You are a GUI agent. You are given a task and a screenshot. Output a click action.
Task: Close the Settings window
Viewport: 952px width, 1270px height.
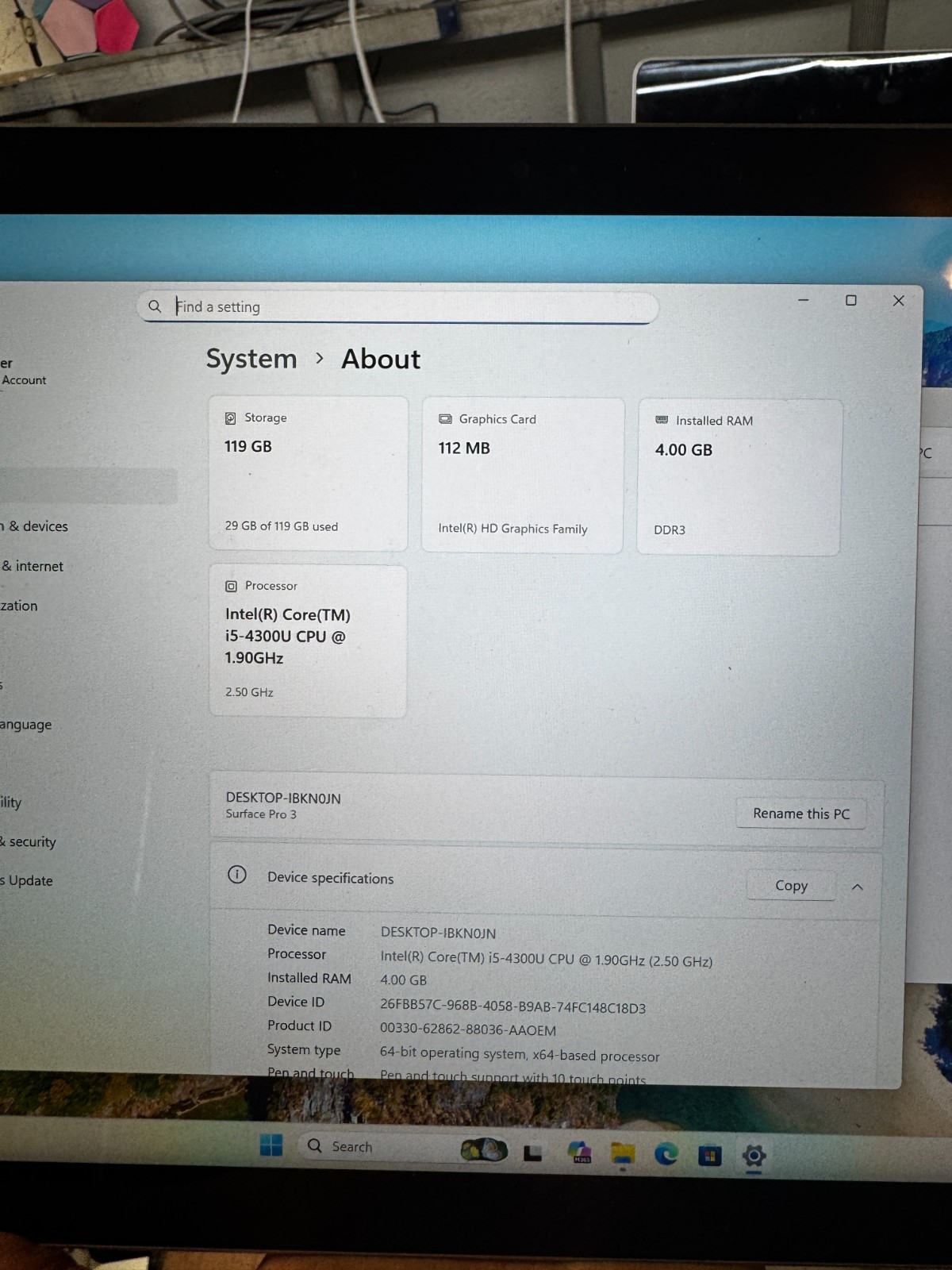[x=898, y=300]
